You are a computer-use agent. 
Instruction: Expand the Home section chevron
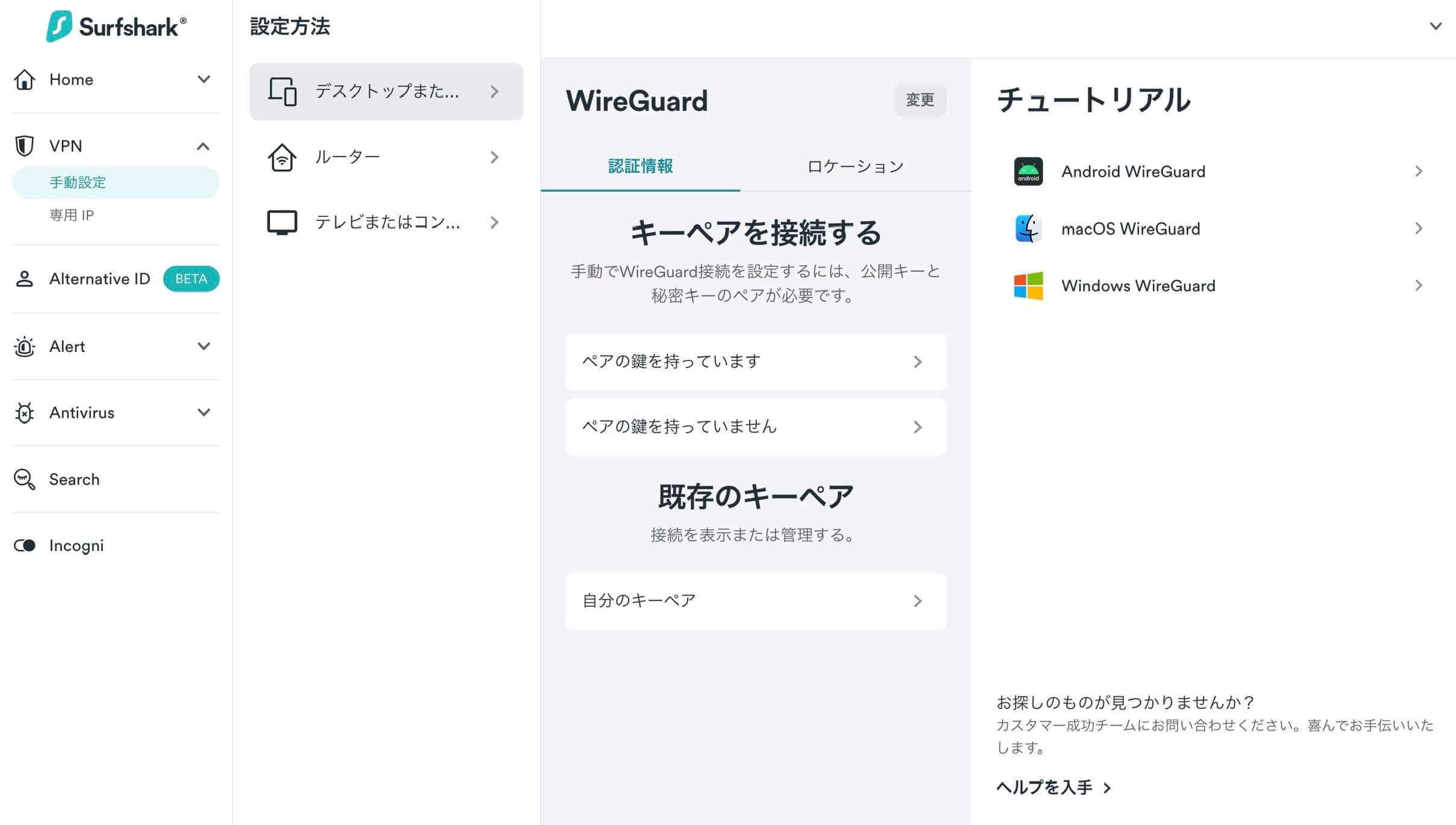pos(204,80)
